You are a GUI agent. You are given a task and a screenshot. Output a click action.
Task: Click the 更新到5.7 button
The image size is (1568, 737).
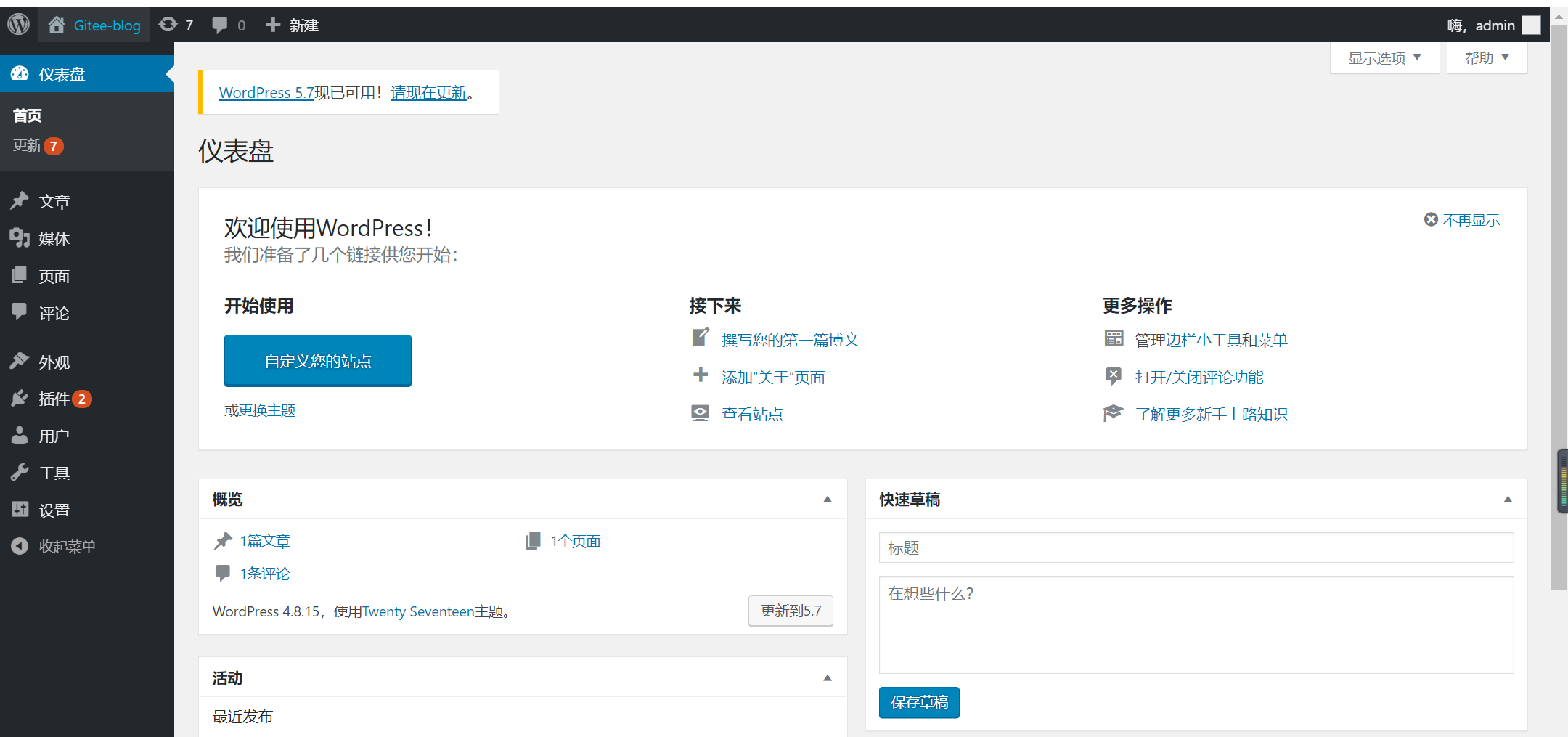pos(791,611)
